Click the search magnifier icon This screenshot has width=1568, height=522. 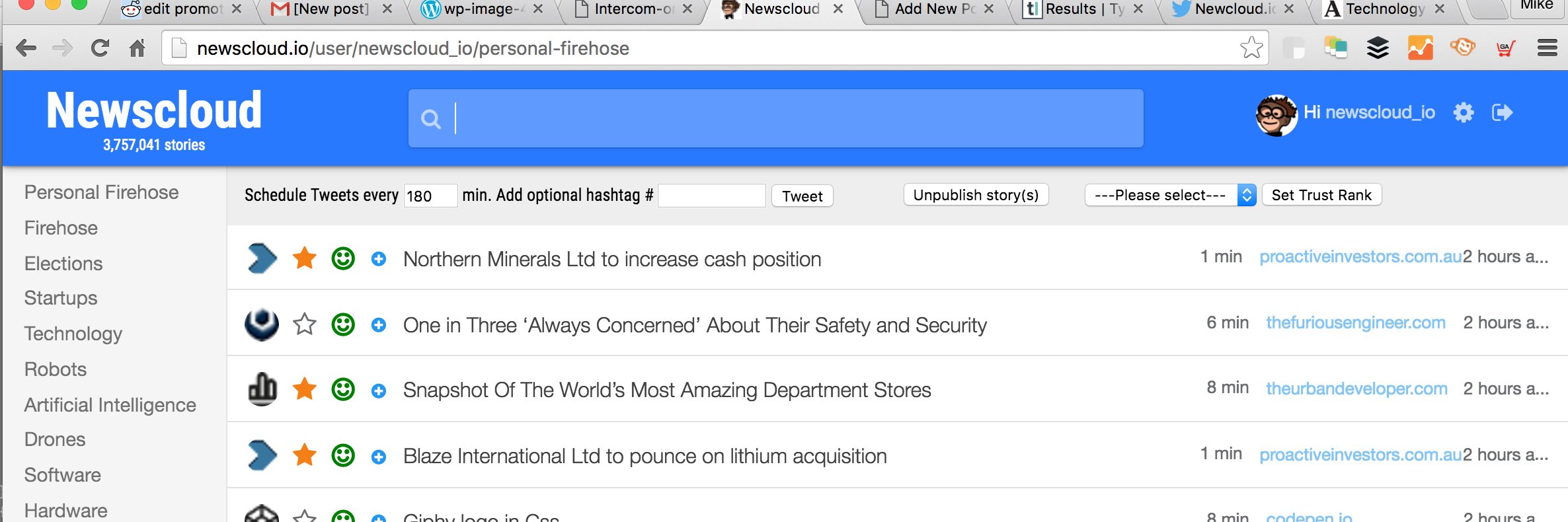pos(431,120)
